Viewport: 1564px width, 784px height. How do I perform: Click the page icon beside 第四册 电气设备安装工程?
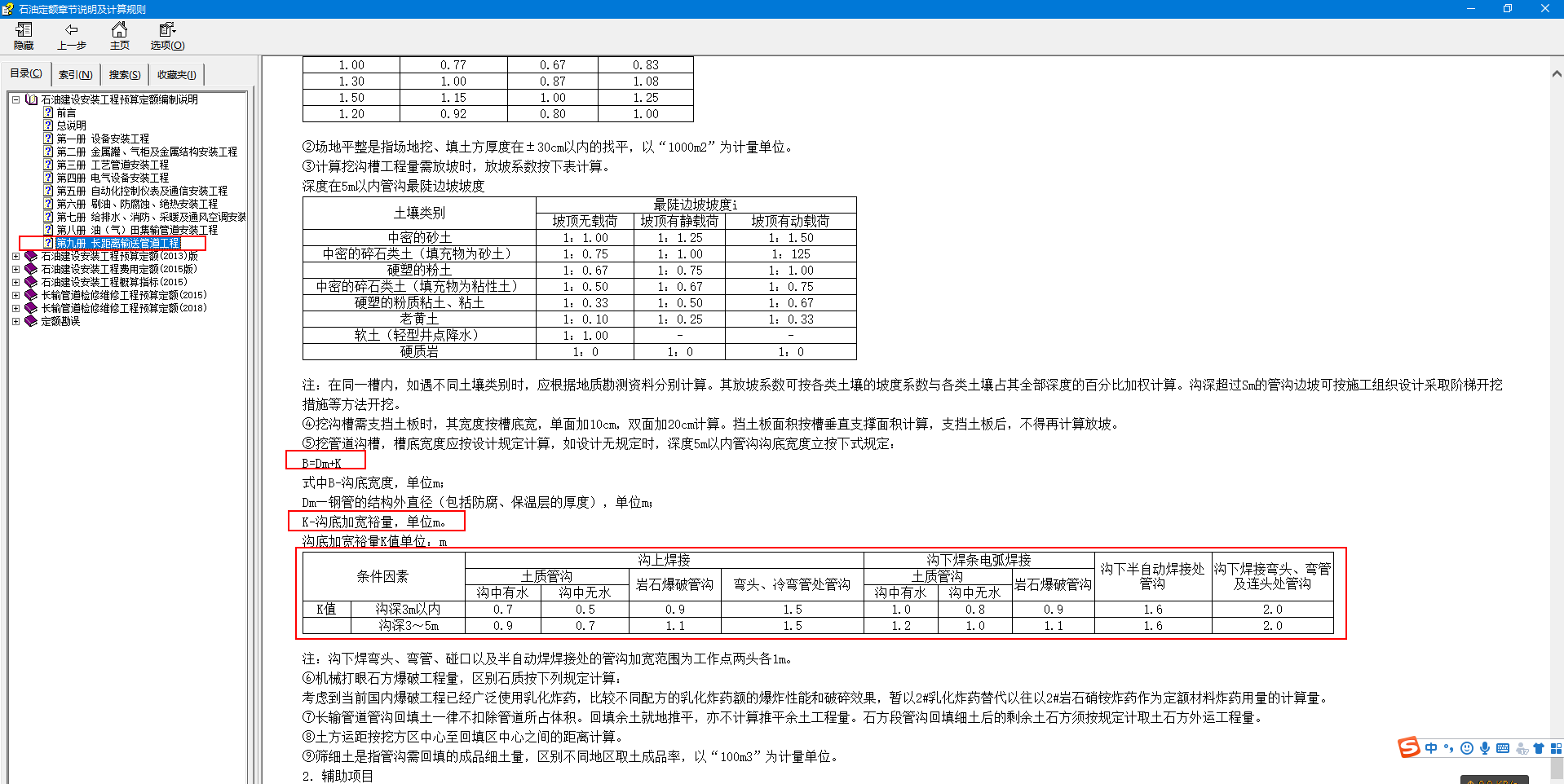pos(48,178)
